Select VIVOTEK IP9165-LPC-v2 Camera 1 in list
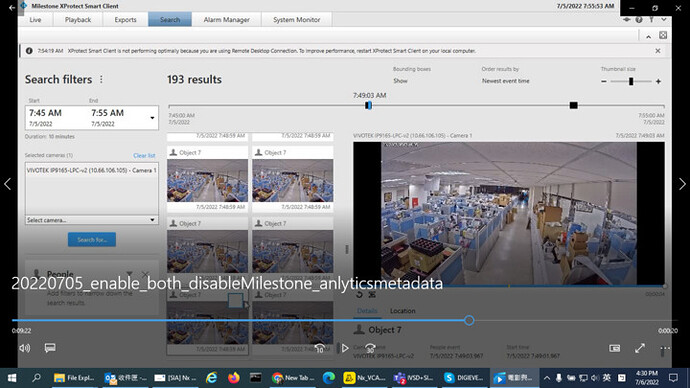This screenshot has height=388, width=690. coord(92,170)
